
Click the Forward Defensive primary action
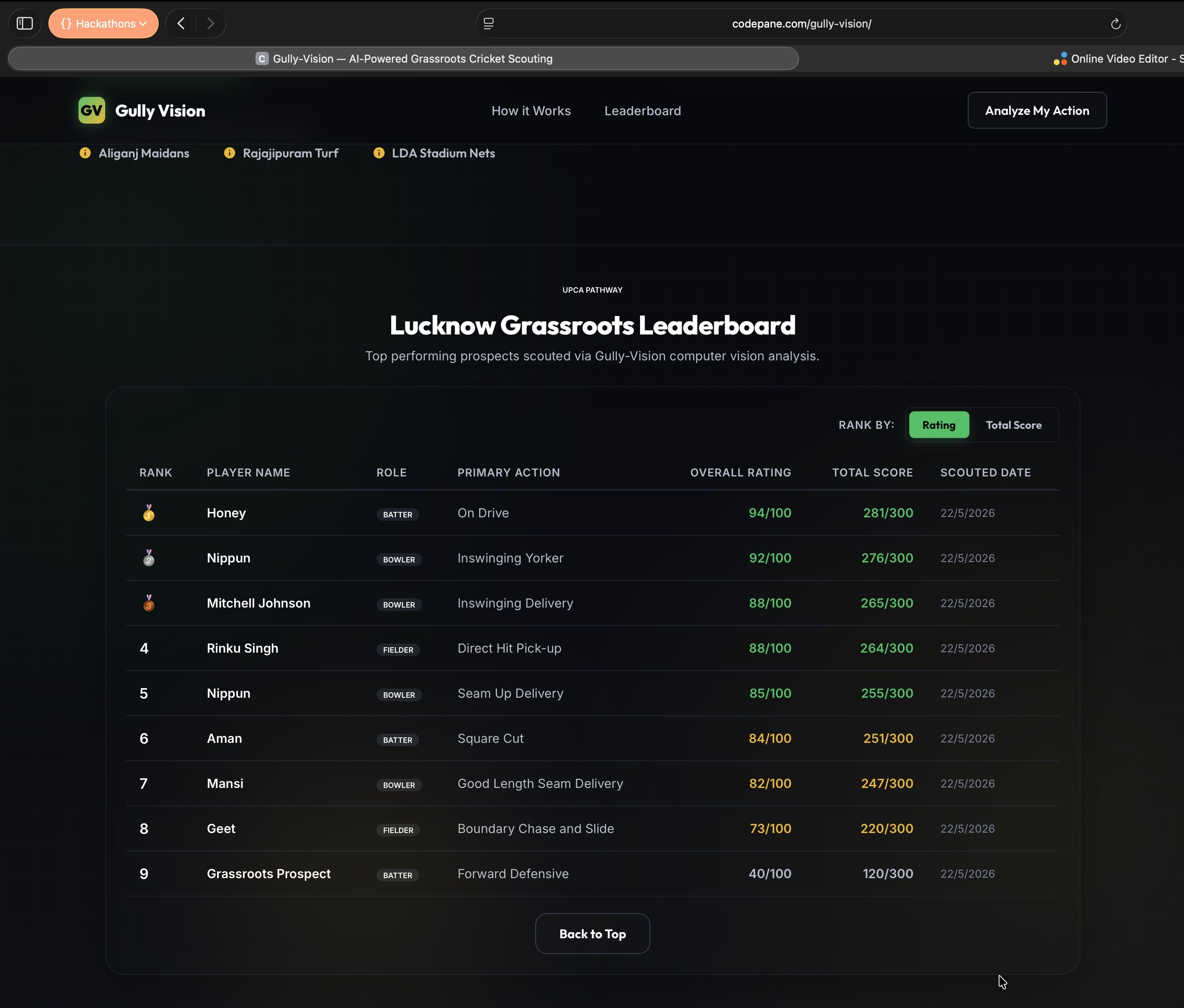pyautogui.click(x=513, y=874)
